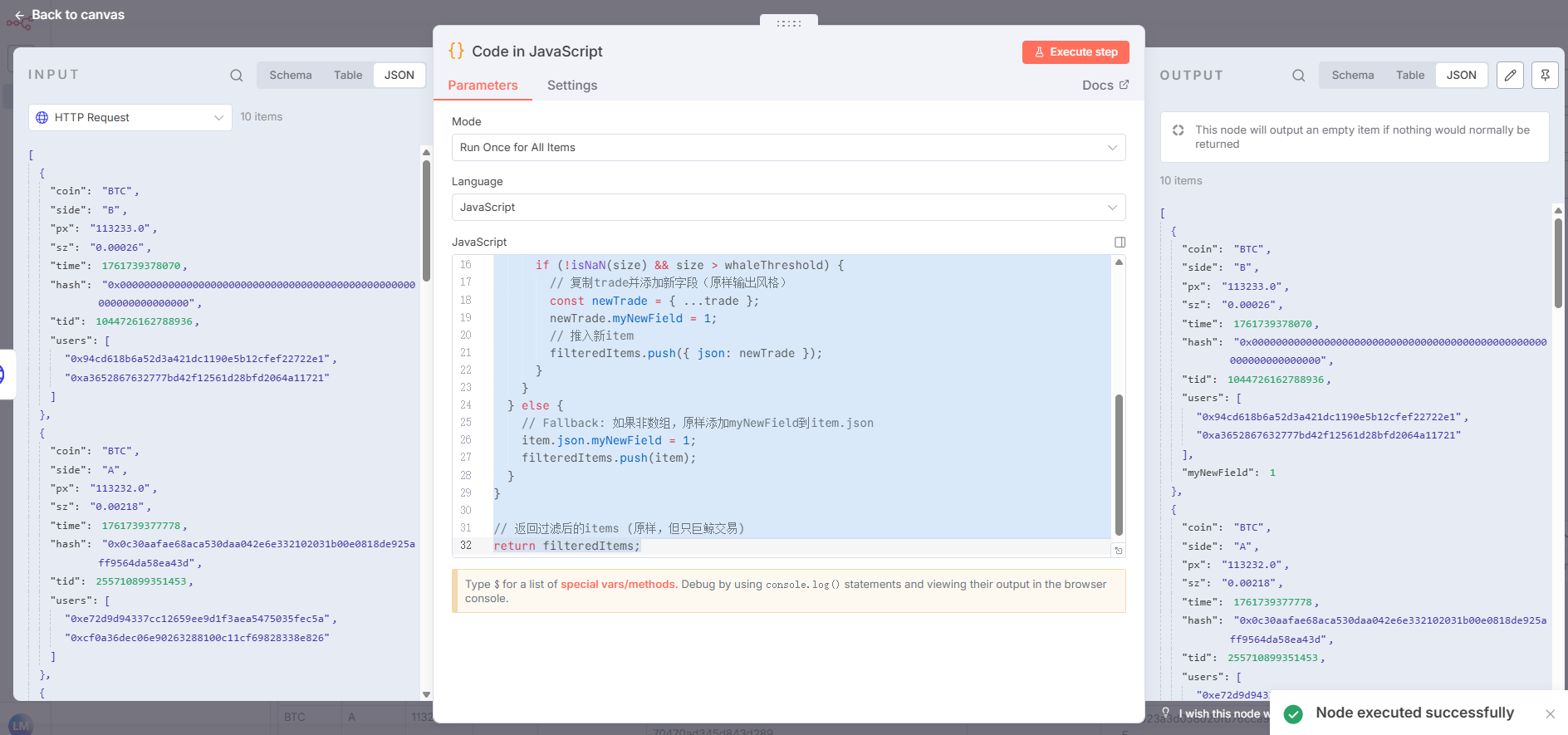Viewport: 1568px width, 735px height.
Task: Open the Mode dropdown
Action: click(x=788, y=148)
